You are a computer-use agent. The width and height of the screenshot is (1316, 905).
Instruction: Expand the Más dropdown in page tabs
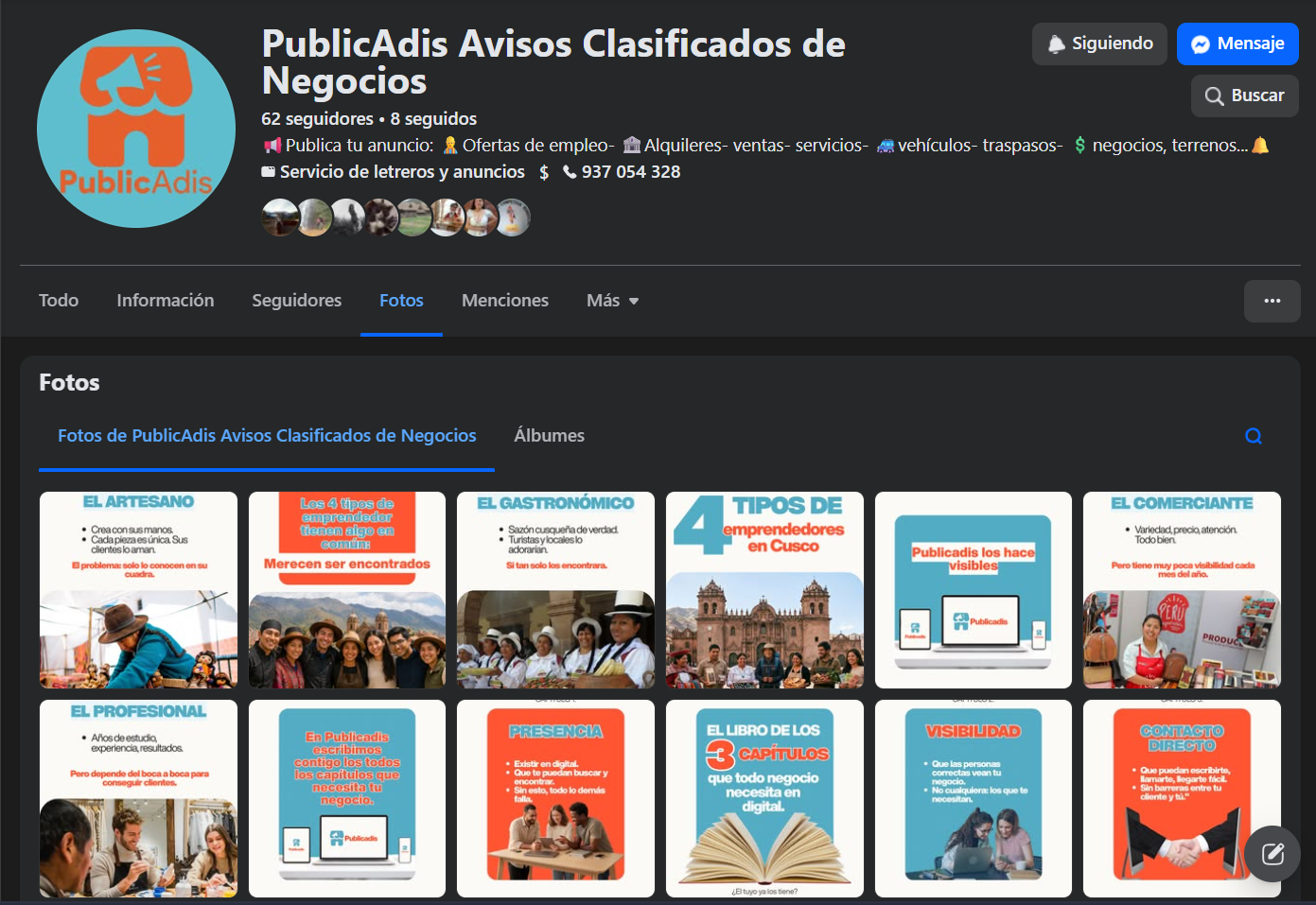[613, 301]
